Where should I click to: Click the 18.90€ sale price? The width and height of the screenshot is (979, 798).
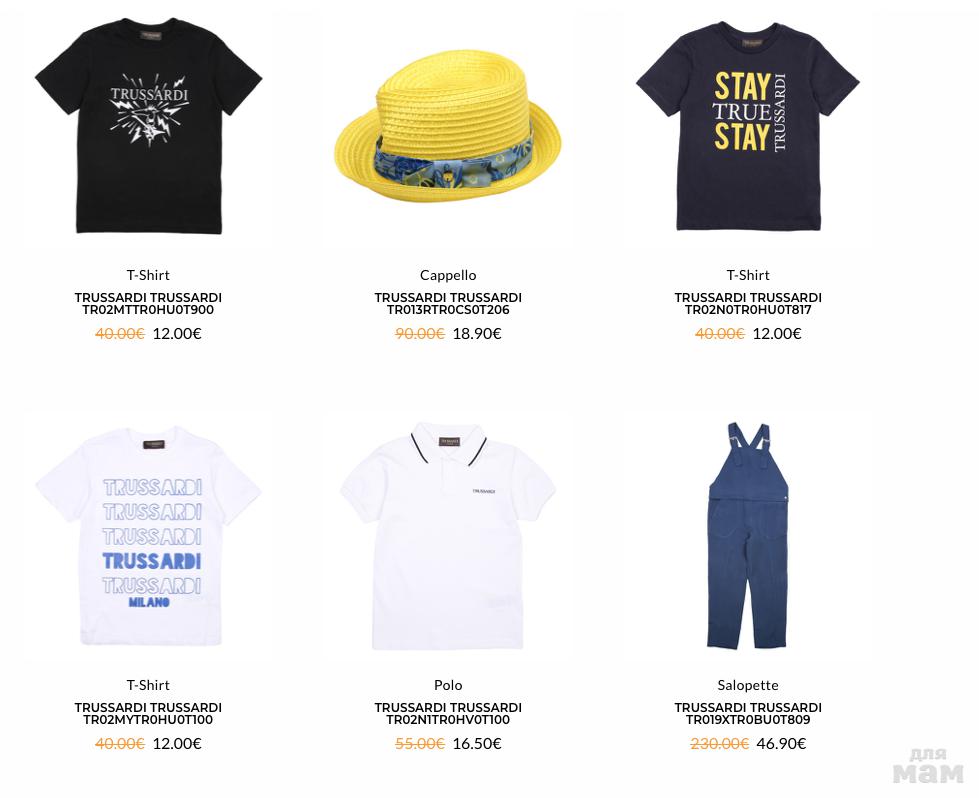point(477,333)
